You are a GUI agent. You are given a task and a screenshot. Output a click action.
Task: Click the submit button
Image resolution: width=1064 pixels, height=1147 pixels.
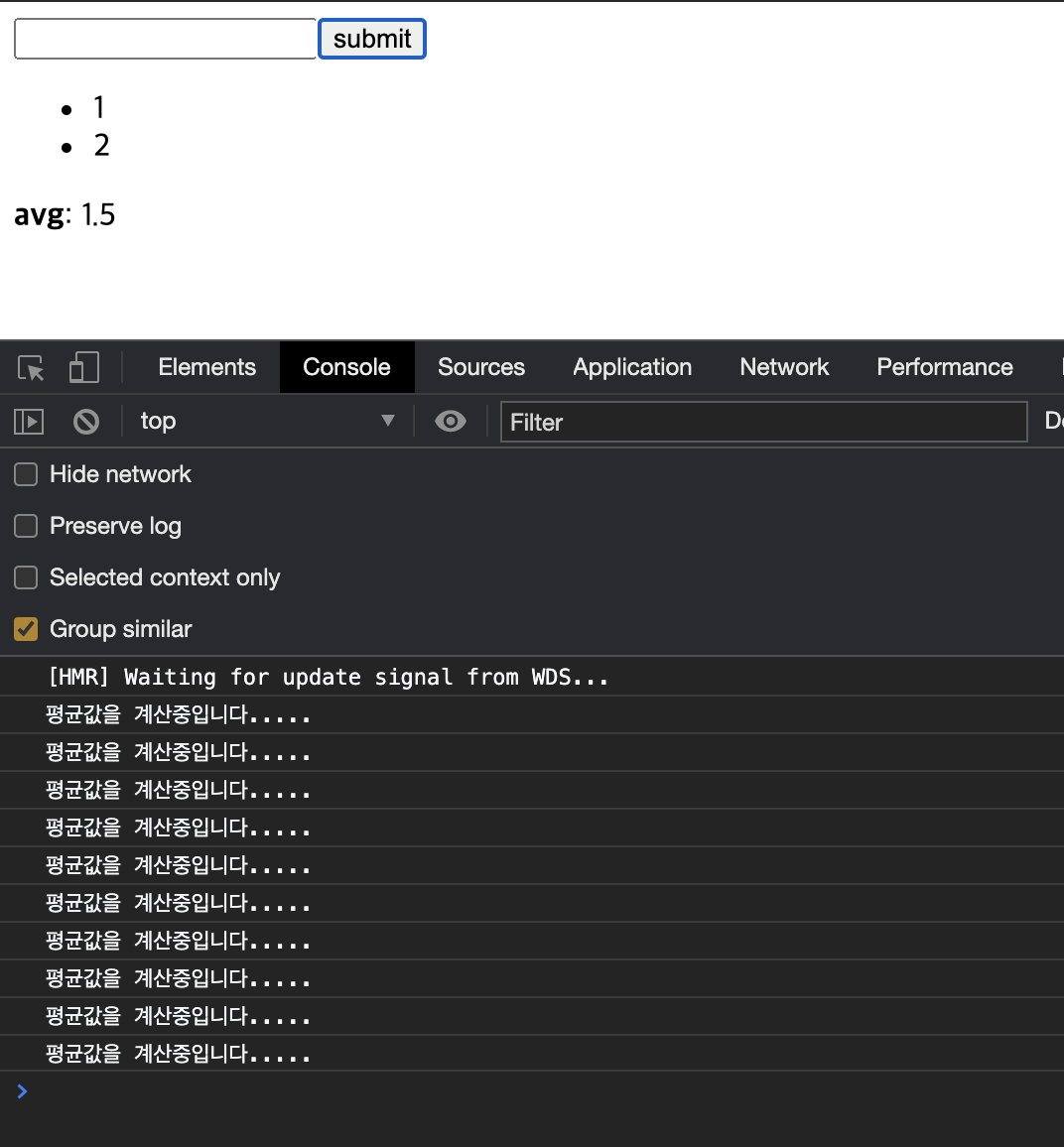[372, 39]
